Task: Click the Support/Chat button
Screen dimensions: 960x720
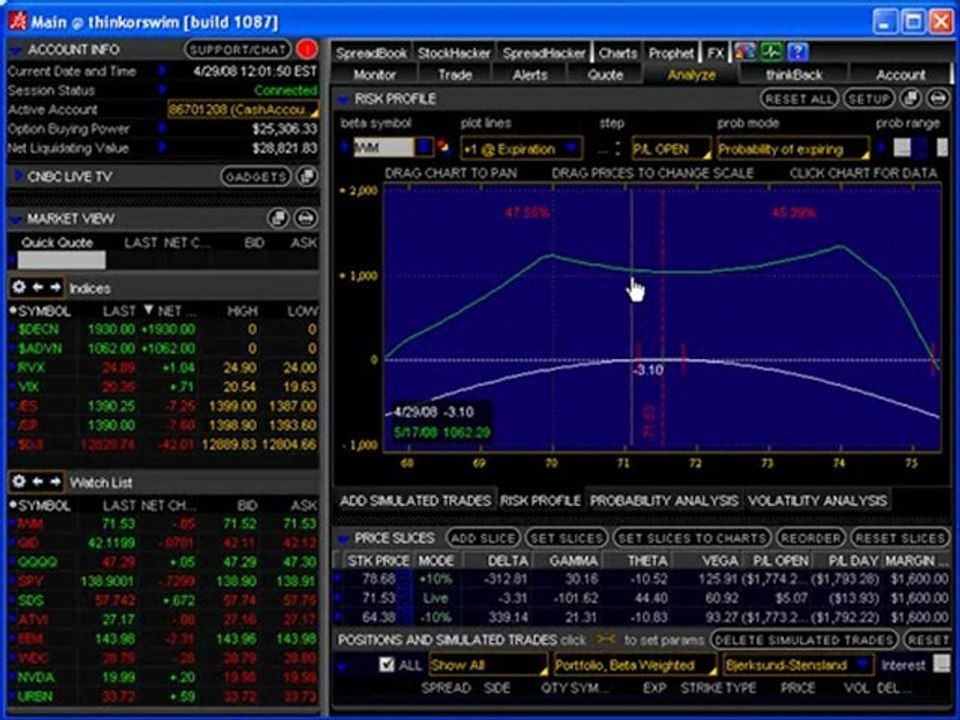Action: point(238,50)
